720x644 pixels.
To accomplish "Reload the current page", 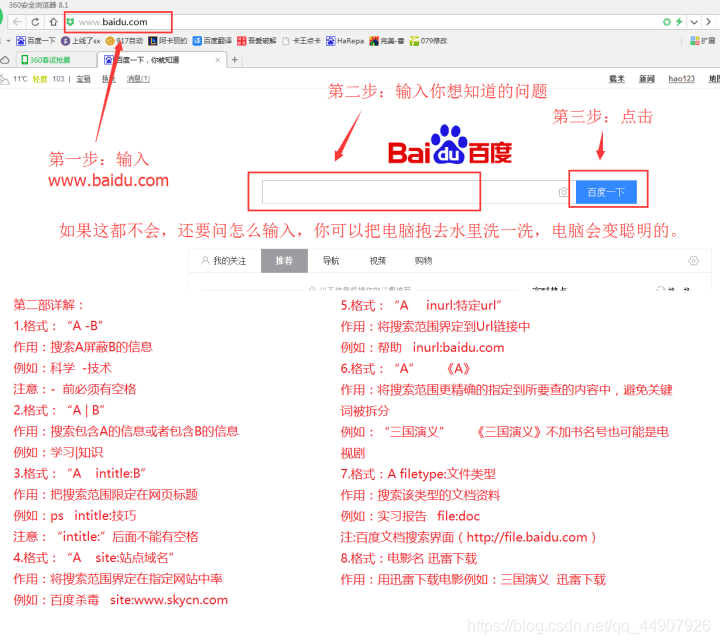I will point(35,22).
